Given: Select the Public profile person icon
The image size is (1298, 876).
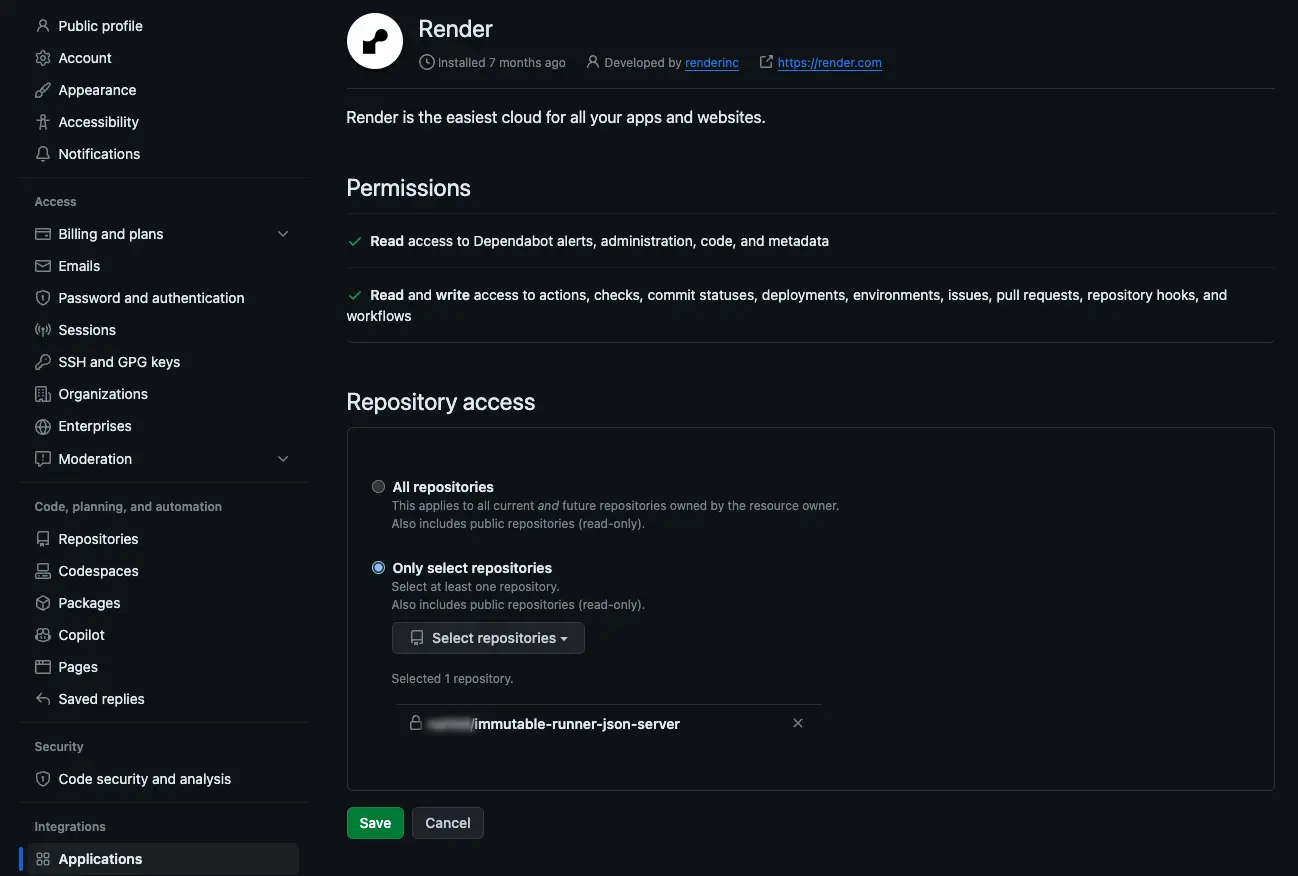Looking at the screenshot, I should (40, 25).
